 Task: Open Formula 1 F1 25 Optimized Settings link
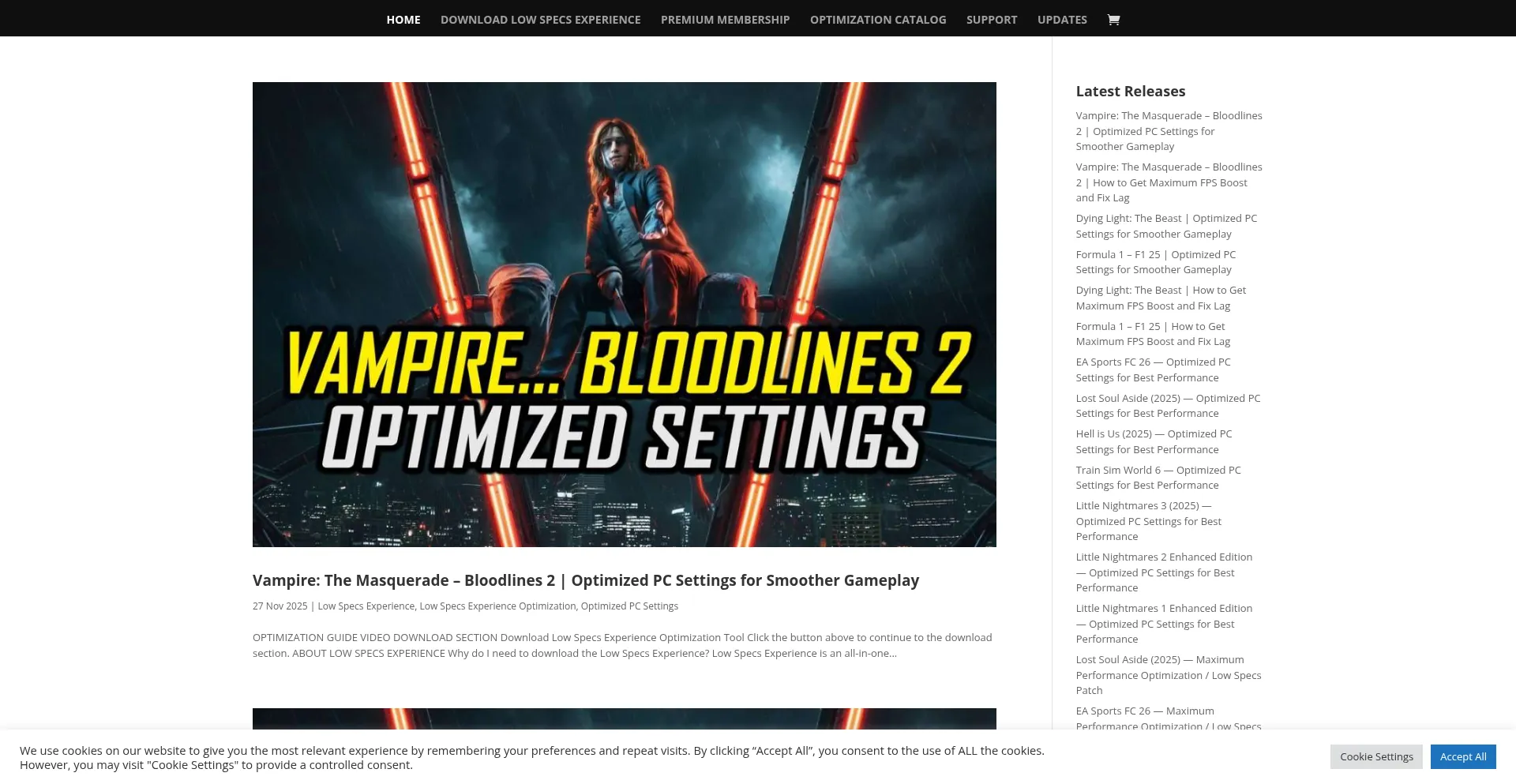1155,262
